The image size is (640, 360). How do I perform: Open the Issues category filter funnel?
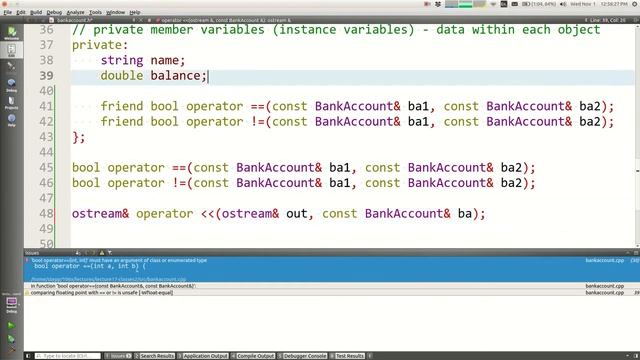pos(110,253)
